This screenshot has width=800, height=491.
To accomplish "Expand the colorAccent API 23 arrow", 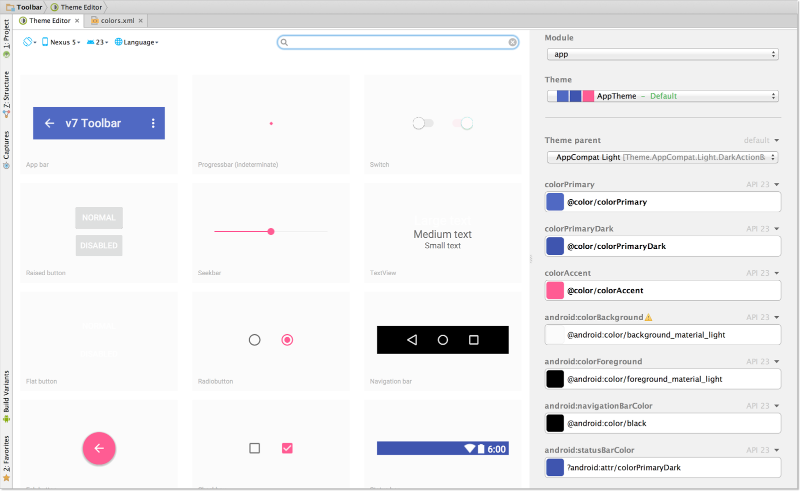I will 777,273.
